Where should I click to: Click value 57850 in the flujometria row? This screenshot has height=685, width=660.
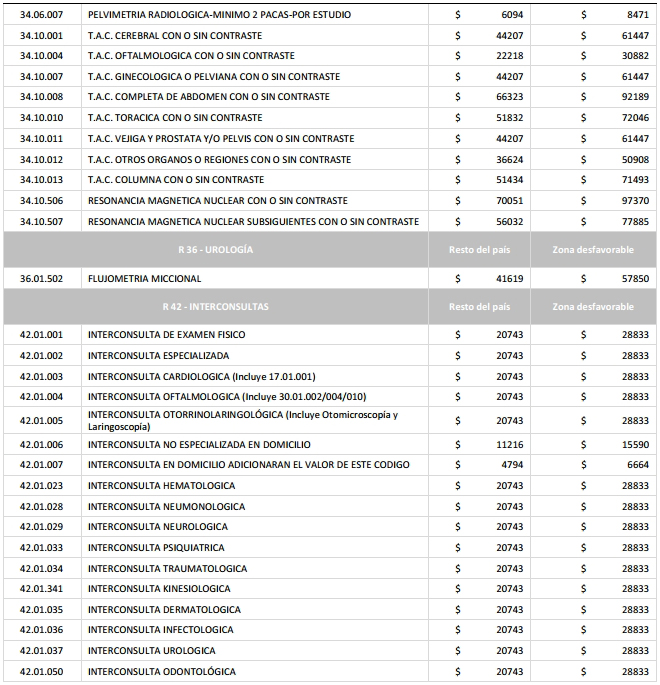pos(634,278)
